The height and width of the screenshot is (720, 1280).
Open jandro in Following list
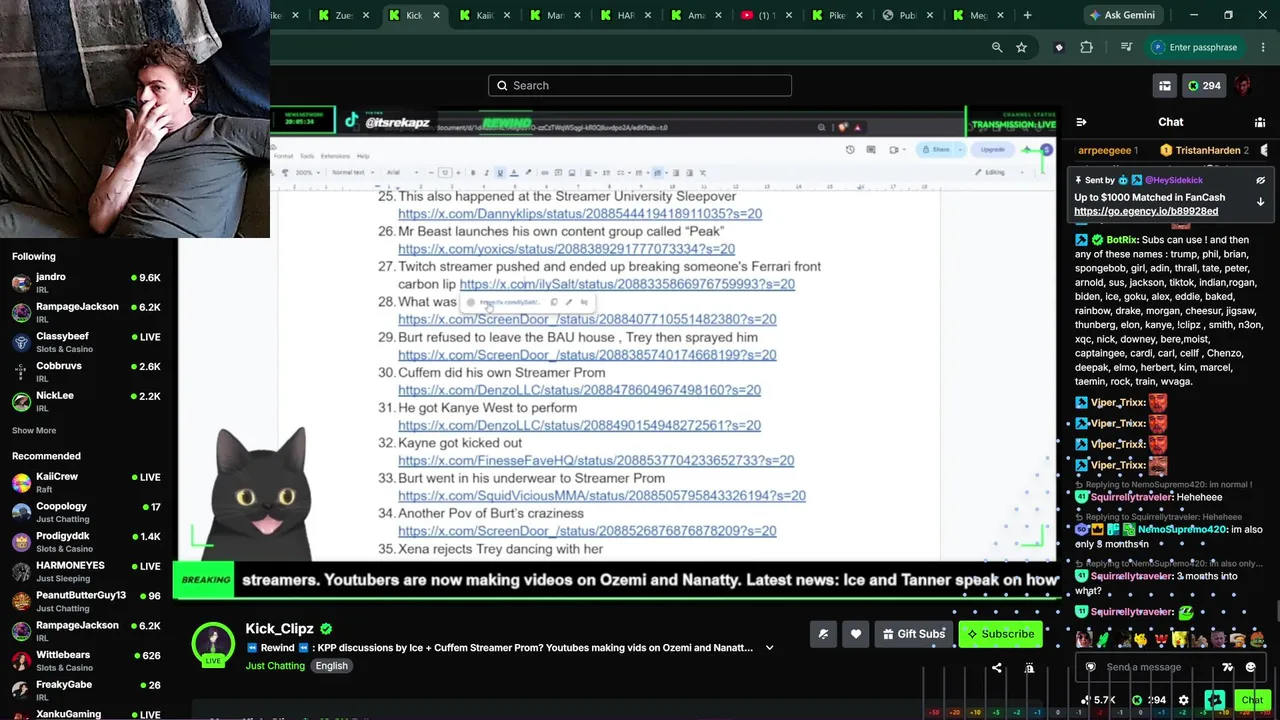pyautogui.click(x=86, y=283)
